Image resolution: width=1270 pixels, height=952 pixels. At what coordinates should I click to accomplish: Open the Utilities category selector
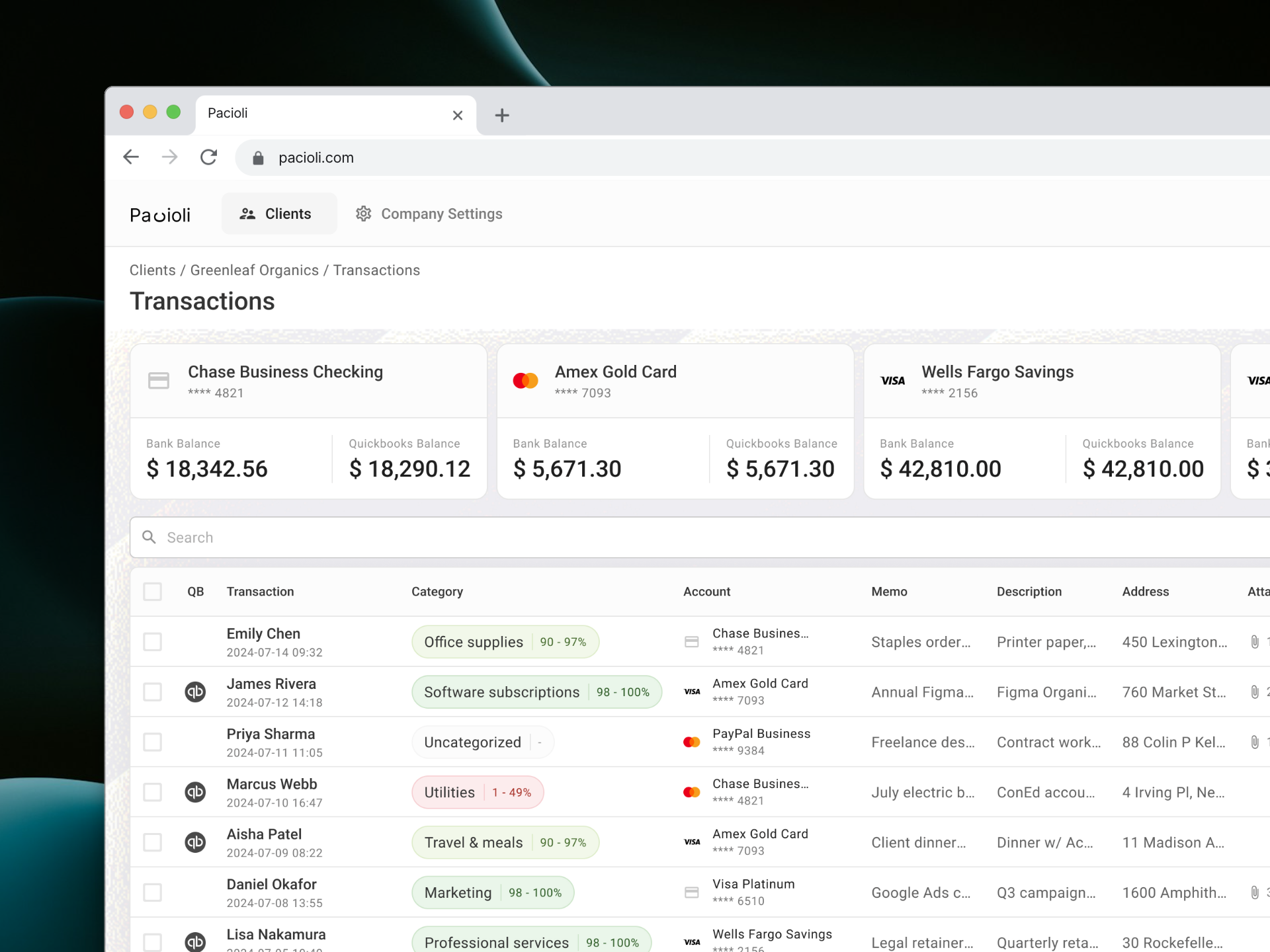478,793
